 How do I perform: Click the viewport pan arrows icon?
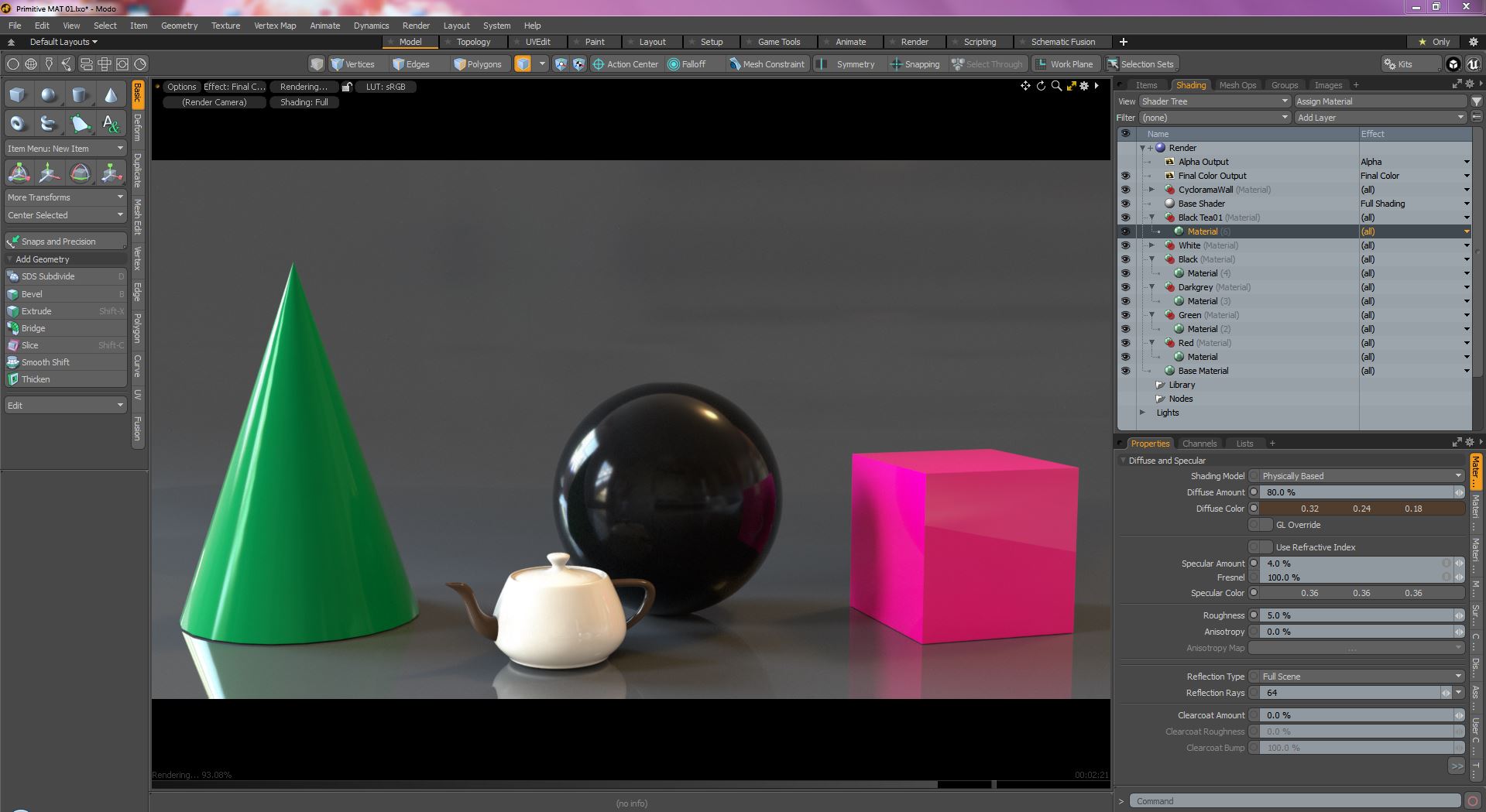[1025, 86]
